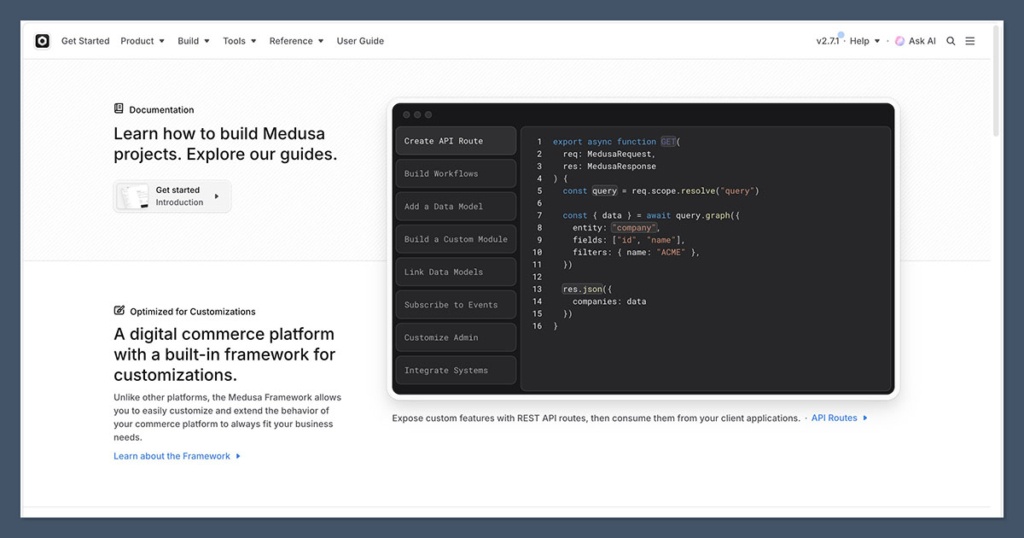The width and height of the screenshot is (1024, 538).
Task: Click code line 'export async function GET('
Action: (616, 142)
